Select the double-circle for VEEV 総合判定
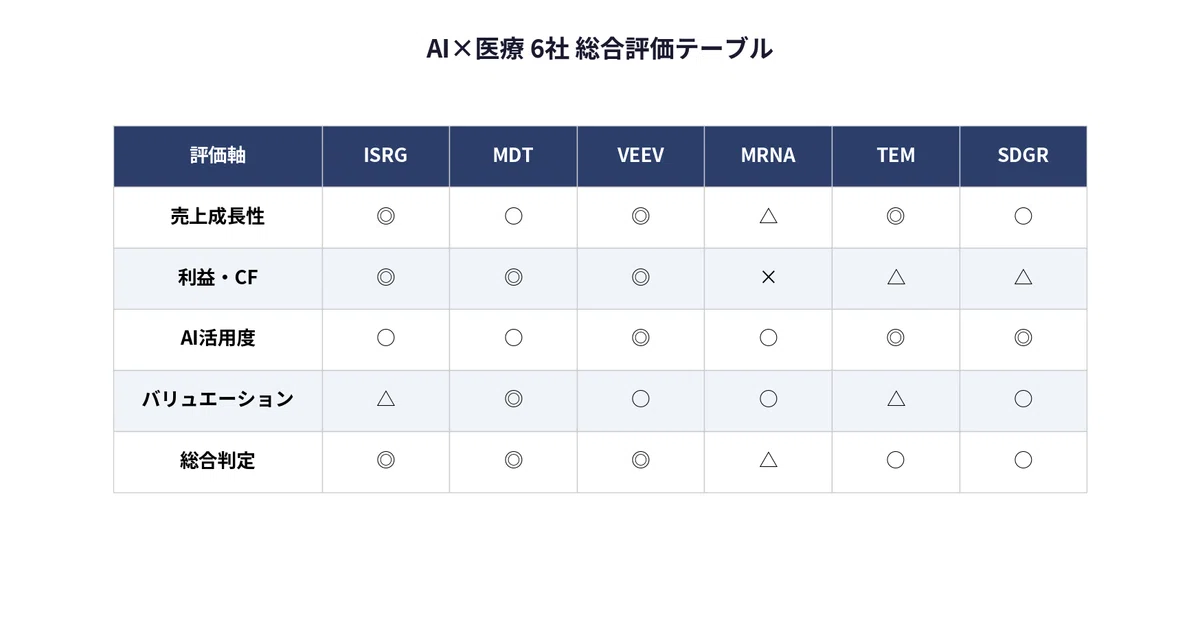The image size is (1200, 618). point(641,460)
